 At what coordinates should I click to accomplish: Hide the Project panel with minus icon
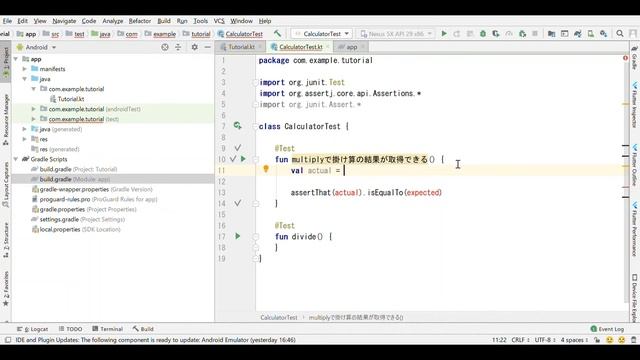click(x=207, y=47)
